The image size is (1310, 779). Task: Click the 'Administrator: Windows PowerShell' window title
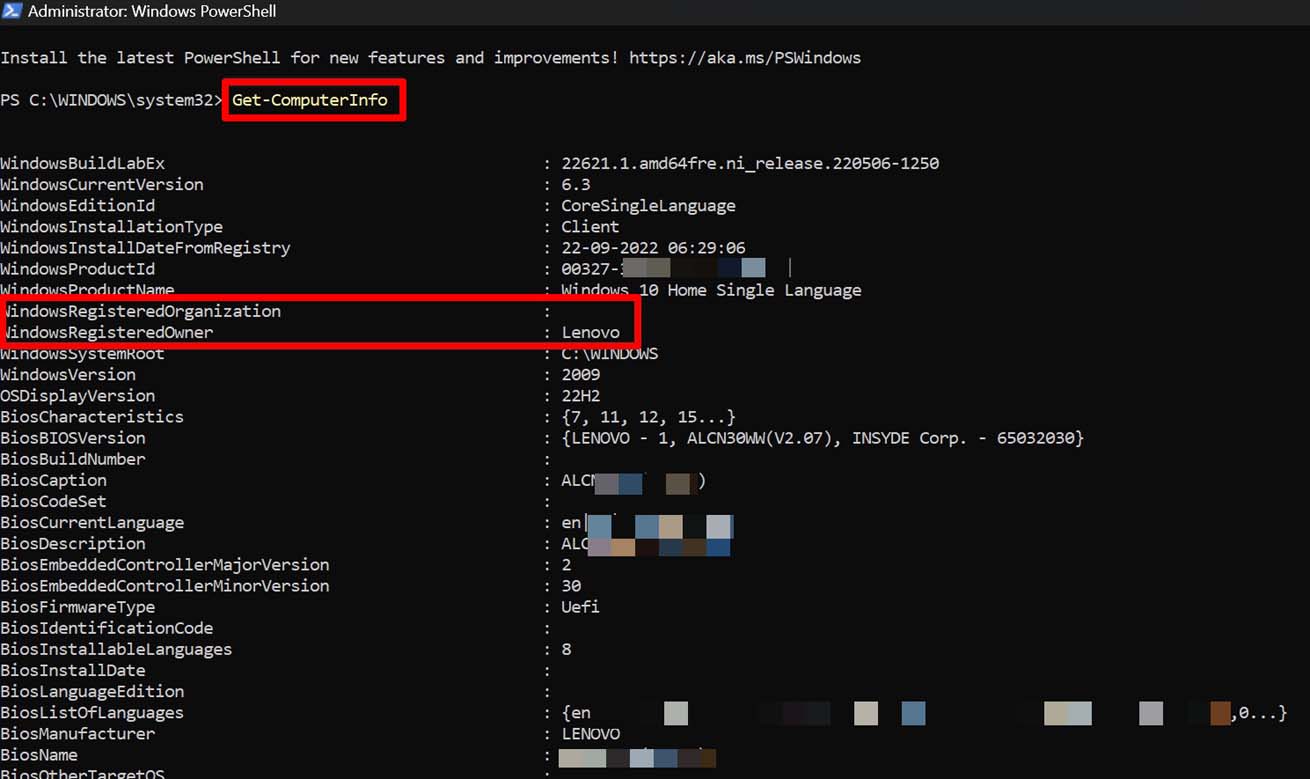coord(152,12)
